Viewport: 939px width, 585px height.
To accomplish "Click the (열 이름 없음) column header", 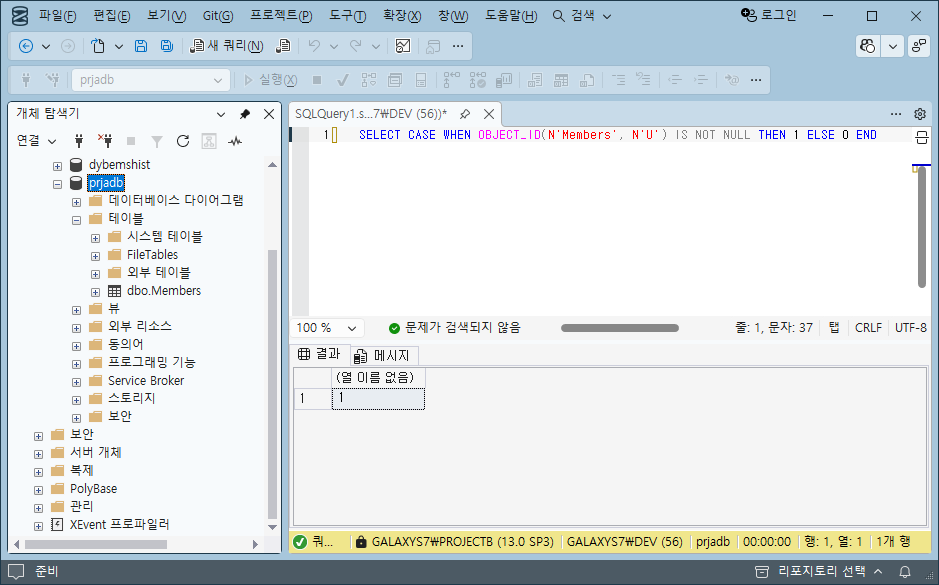I will 378,377.
